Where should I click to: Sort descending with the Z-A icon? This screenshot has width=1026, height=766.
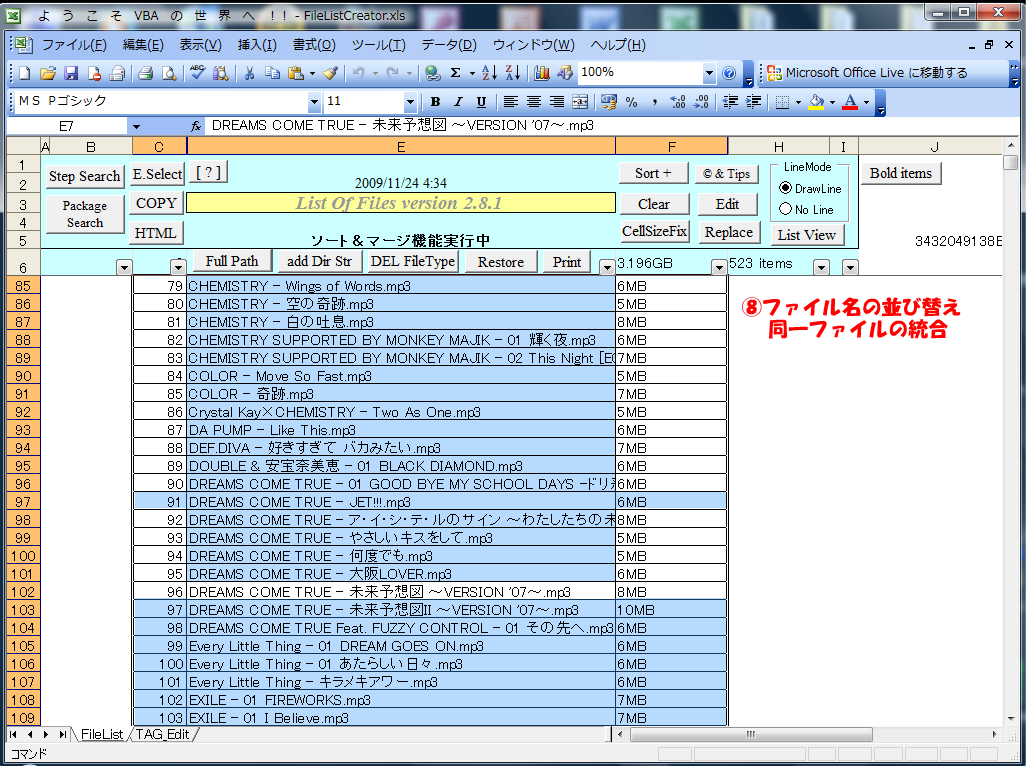(x=513, y=73)
